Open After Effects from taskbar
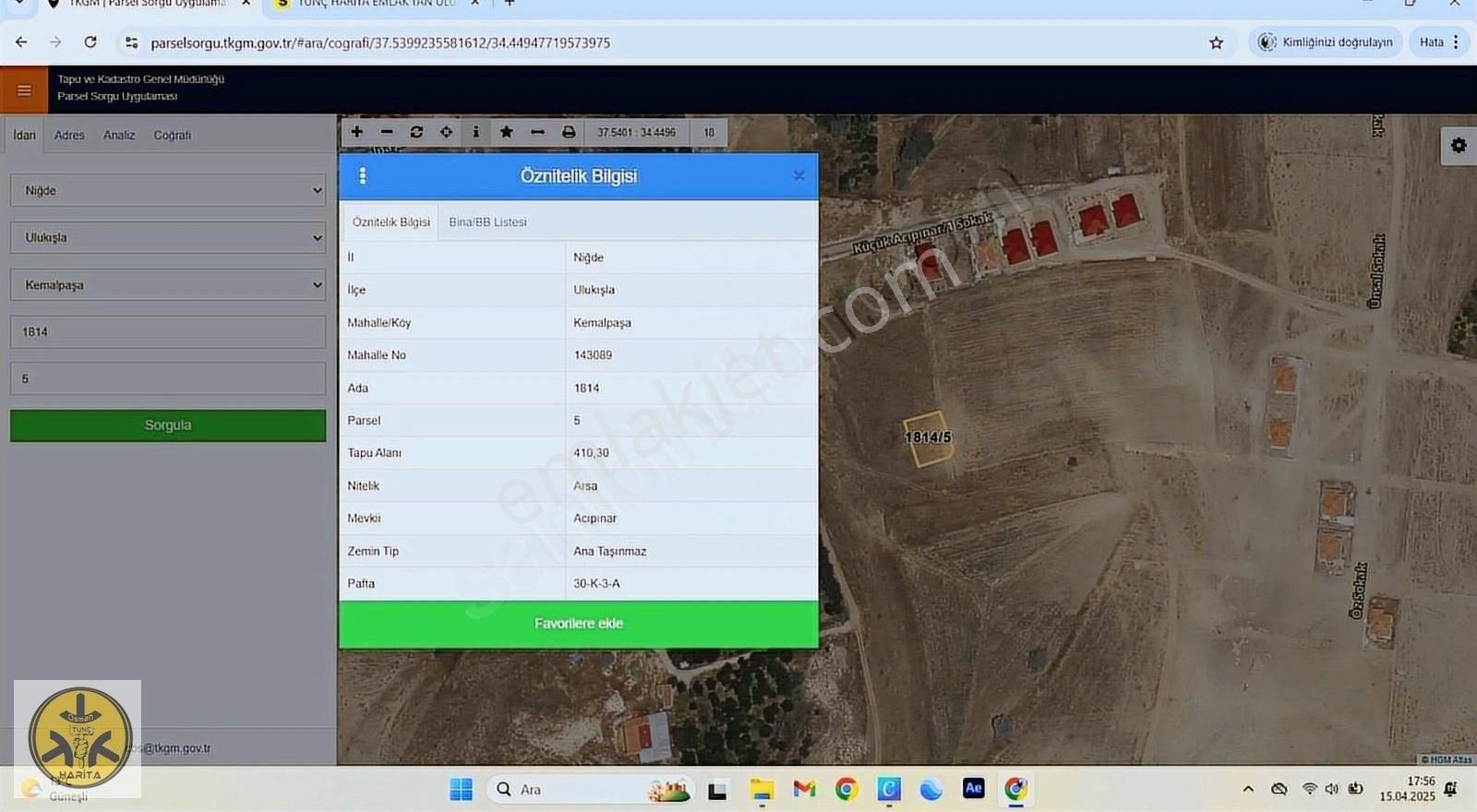1477x812 pixels. 973,788
